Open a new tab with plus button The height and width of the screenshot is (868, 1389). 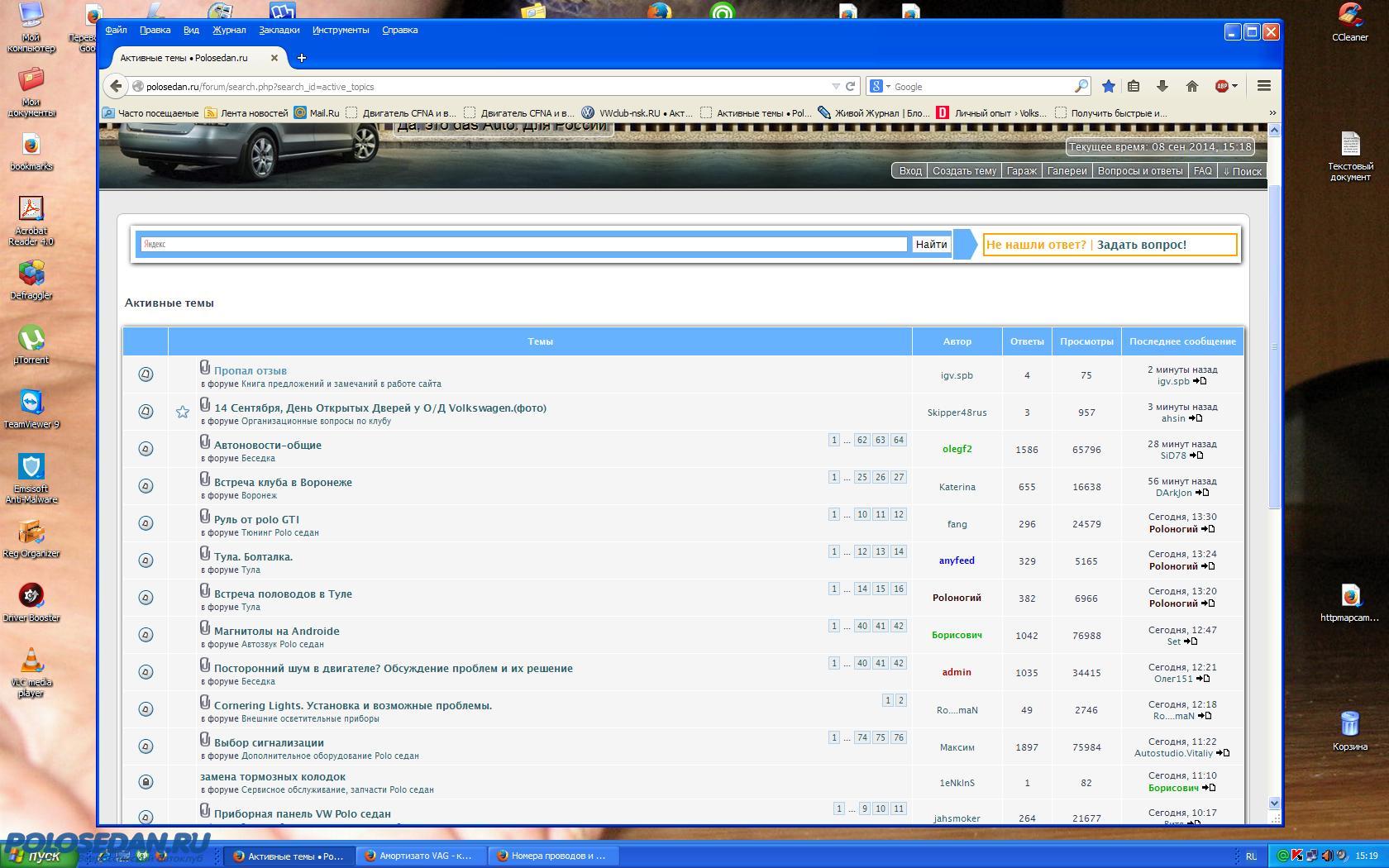coord(302,58)
